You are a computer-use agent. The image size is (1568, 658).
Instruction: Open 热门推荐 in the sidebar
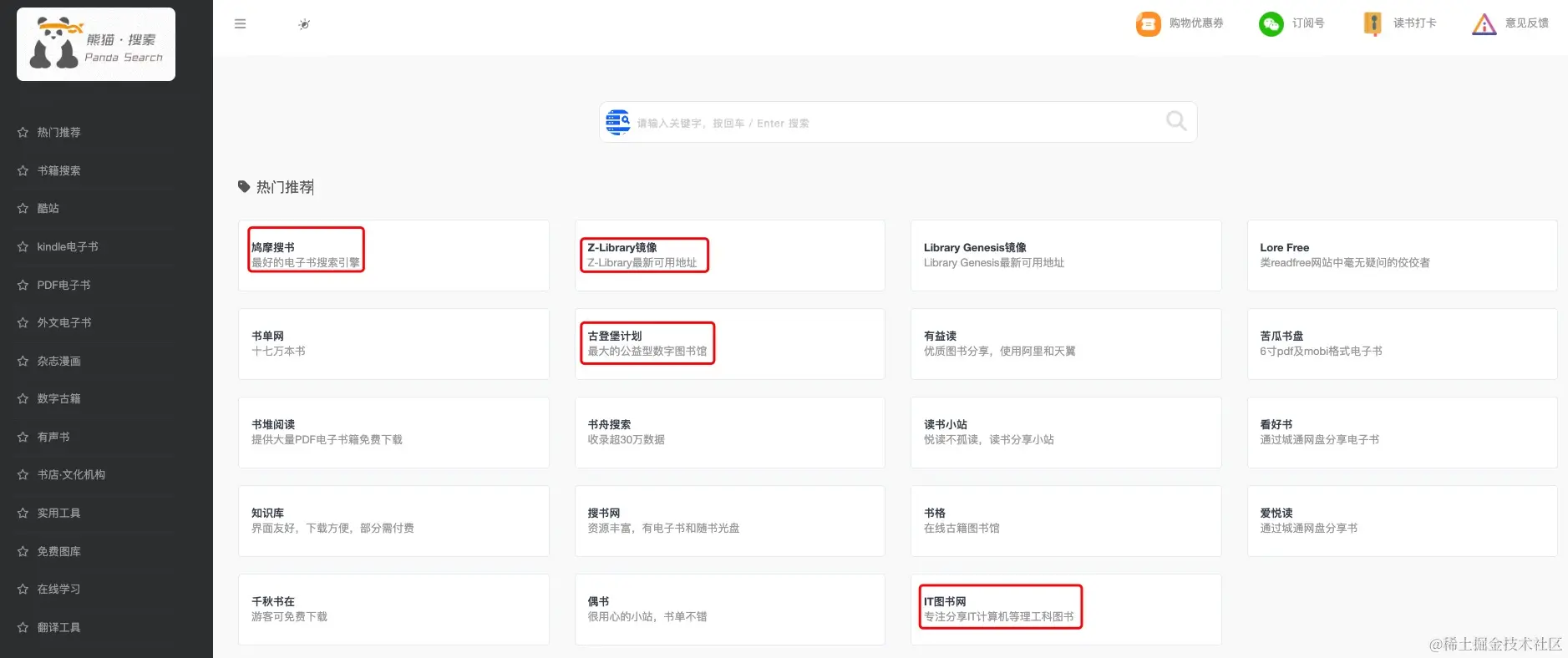click(58, 132)
